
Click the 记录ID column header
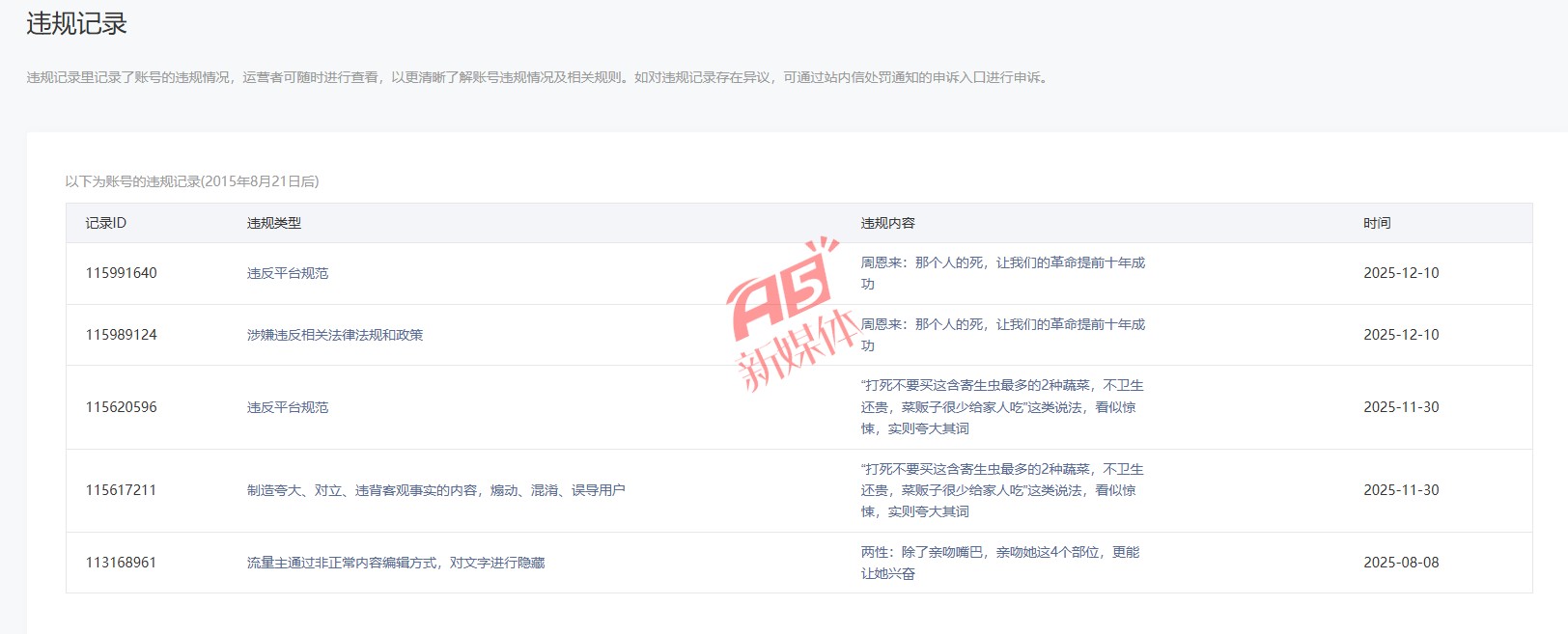pos(105,223)
